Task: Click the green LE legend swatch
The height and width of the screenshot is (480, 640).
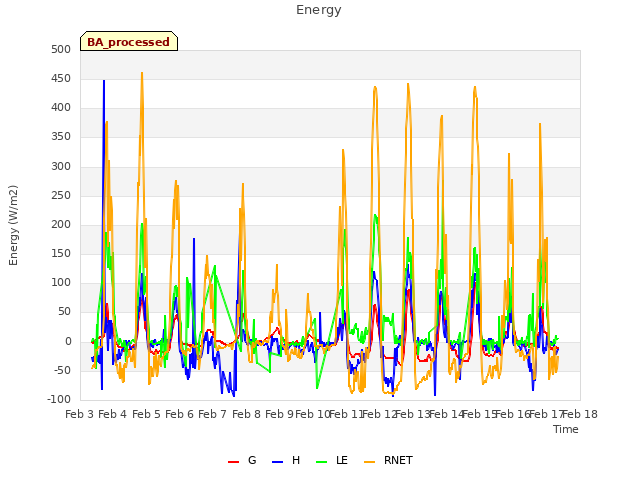Action: [x=322, y=462]
